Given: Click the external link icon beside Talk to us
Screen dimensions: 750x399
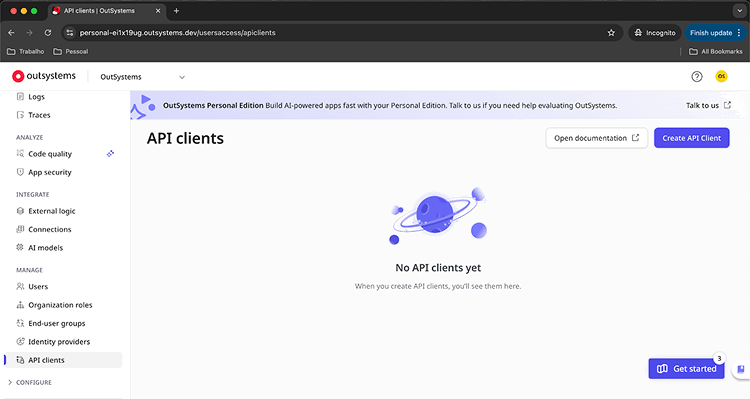Looking at the screenshot, I should (728, 105).
